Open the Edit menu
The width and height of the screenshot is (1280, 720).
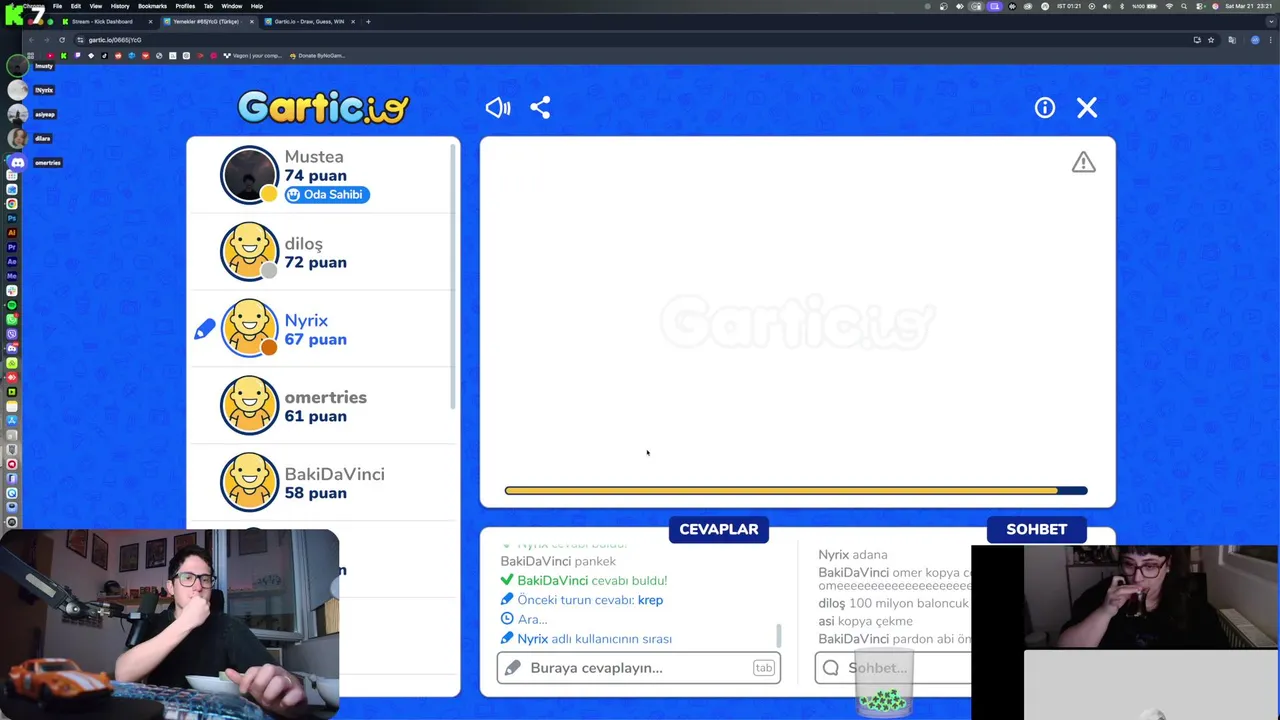(x=75, y=6)
